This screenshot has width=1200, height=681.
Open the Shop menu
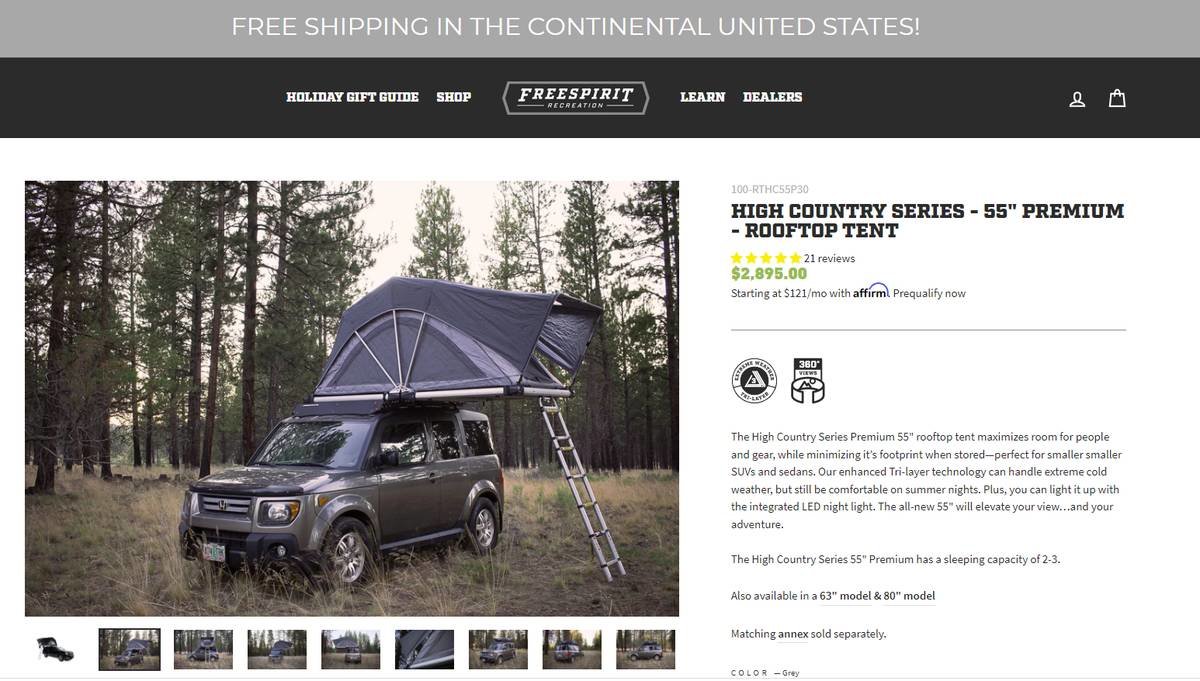click(453, 97)
